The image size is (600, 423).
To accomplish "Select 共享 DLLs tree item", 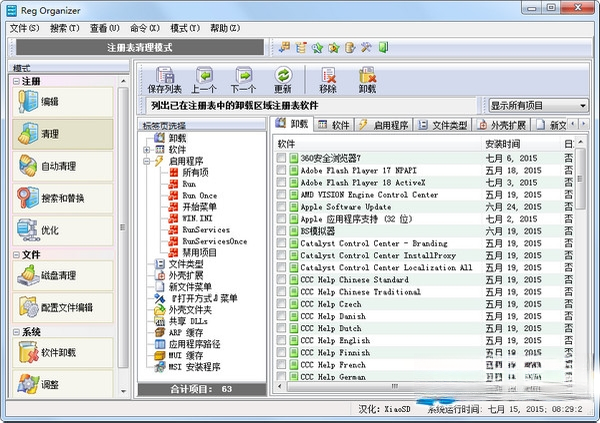I will click(188, 321).
